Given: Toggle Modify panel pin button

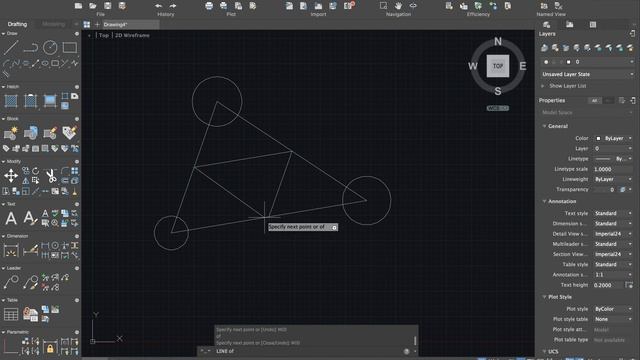Looking at the screenshot, I should (x=77, y=162).
